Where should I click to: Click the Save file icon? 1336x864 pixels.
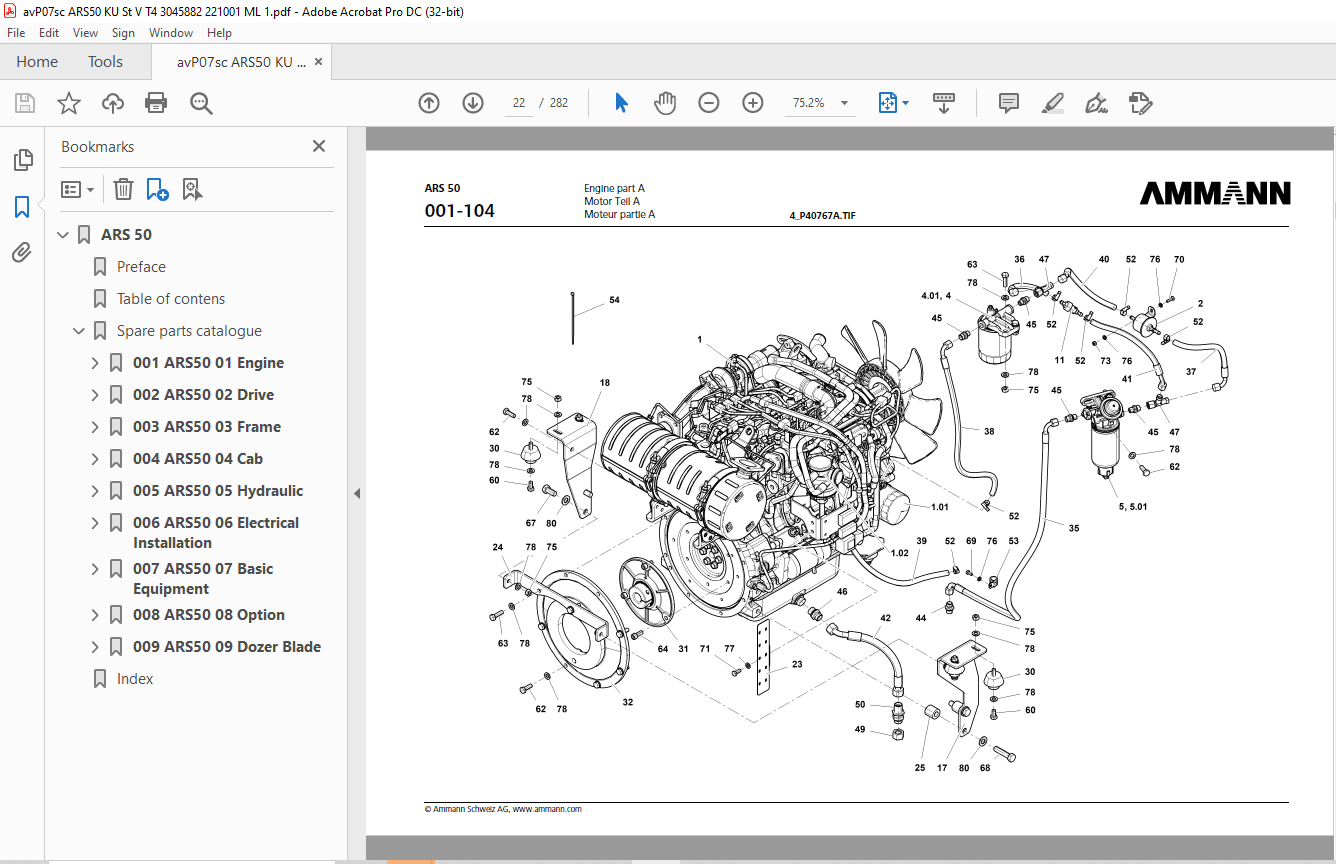click(25, 103)
